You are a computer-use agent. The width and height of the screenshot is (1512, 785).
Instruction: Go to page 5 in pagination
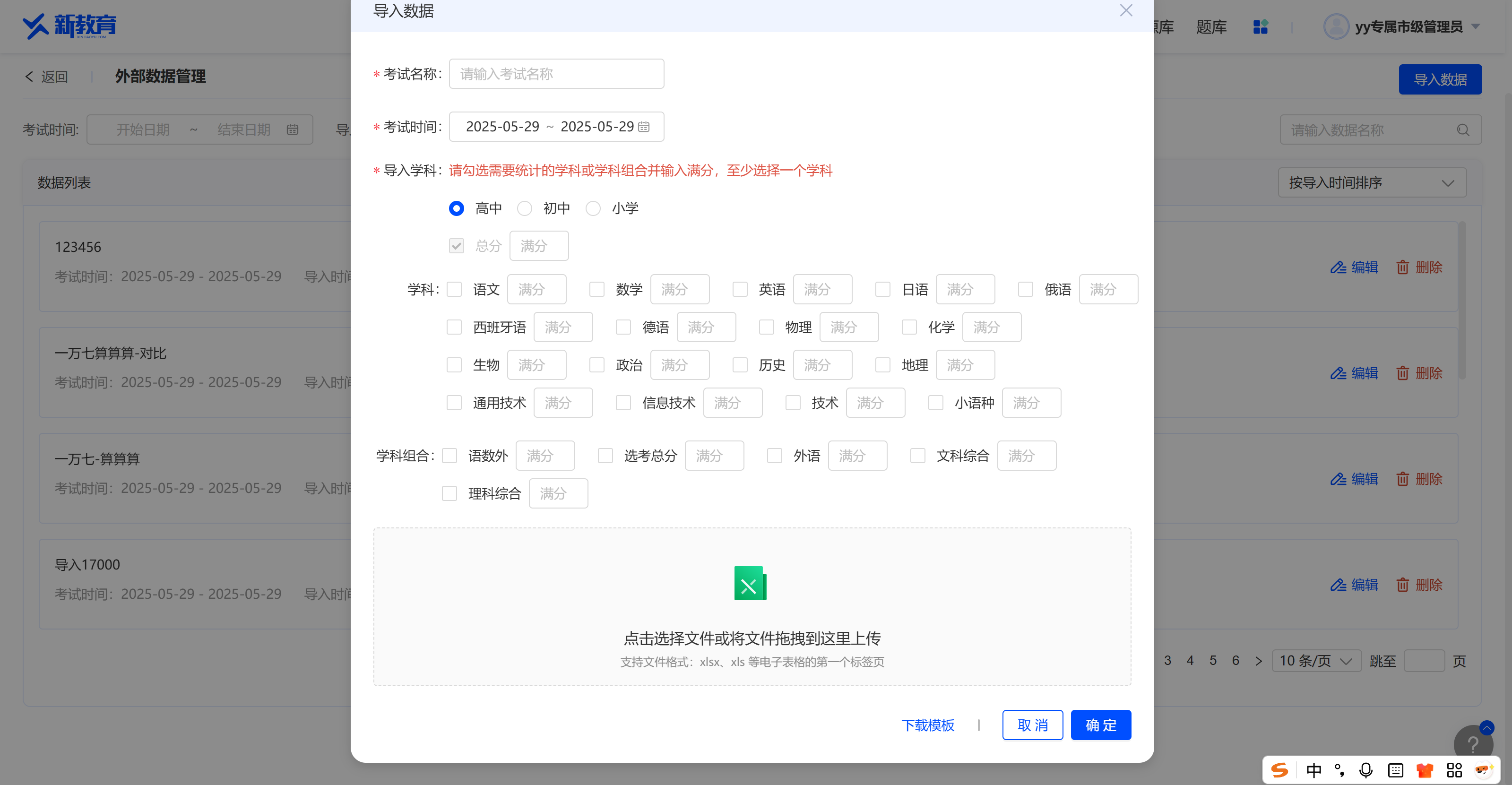click(x=1213, y=661)
